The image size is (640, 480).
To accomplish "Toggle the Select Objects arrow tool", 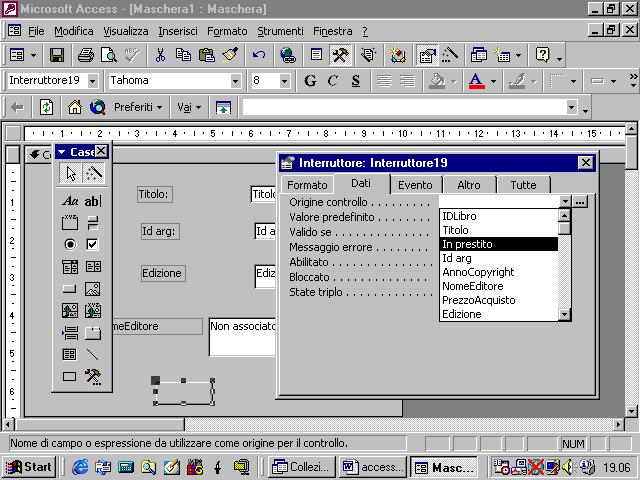I will click(70, 173).
